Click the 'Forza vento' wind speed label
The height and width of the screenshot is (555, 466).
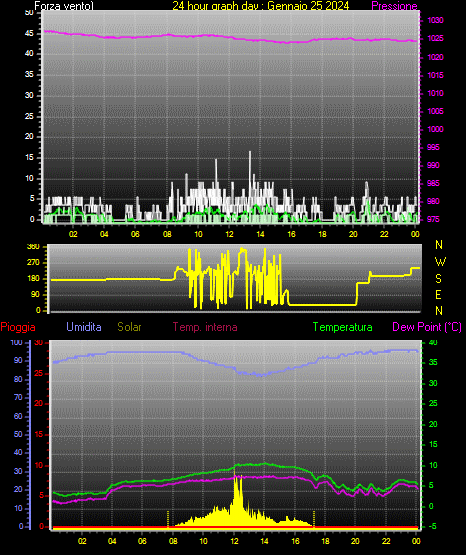click(64, 6)
